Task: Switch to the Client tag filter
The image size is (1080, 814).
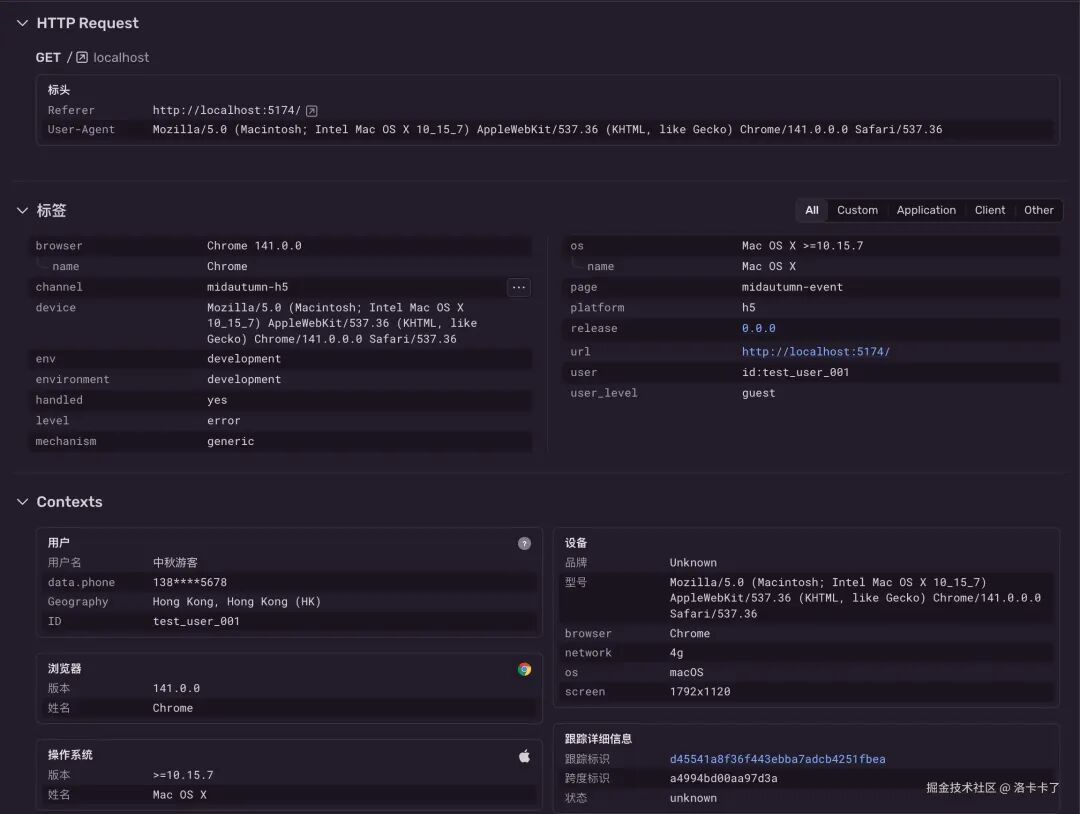Action: pos(990,210)
